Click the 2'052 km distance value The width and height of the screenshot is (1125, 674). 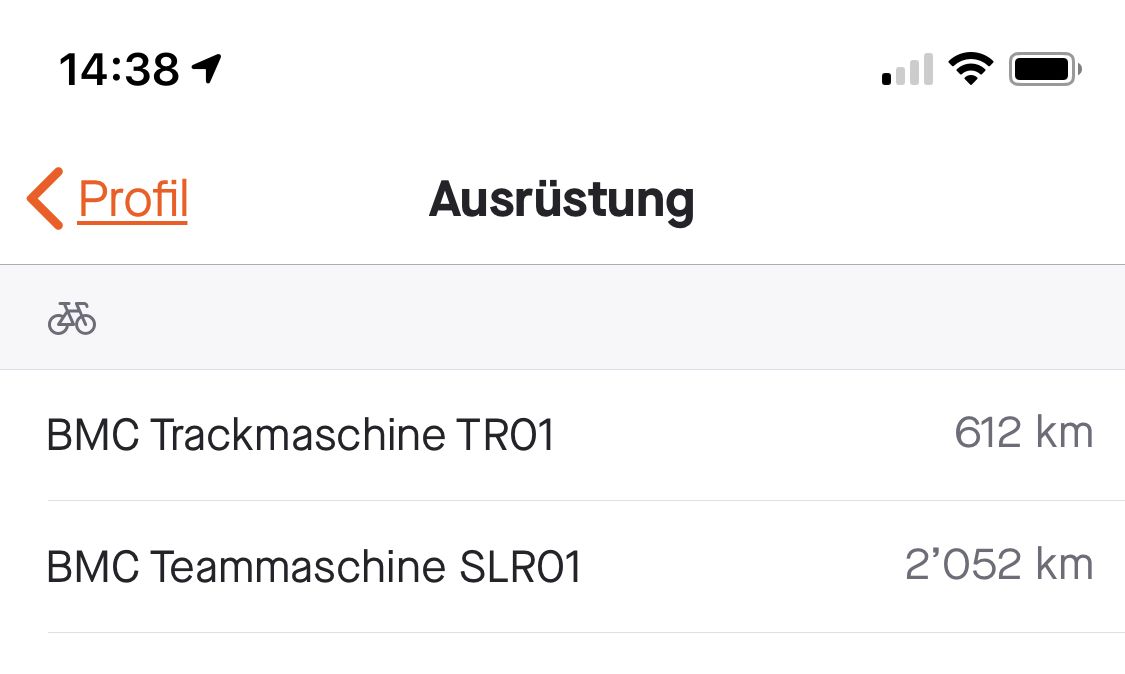(x=998, y=566)
